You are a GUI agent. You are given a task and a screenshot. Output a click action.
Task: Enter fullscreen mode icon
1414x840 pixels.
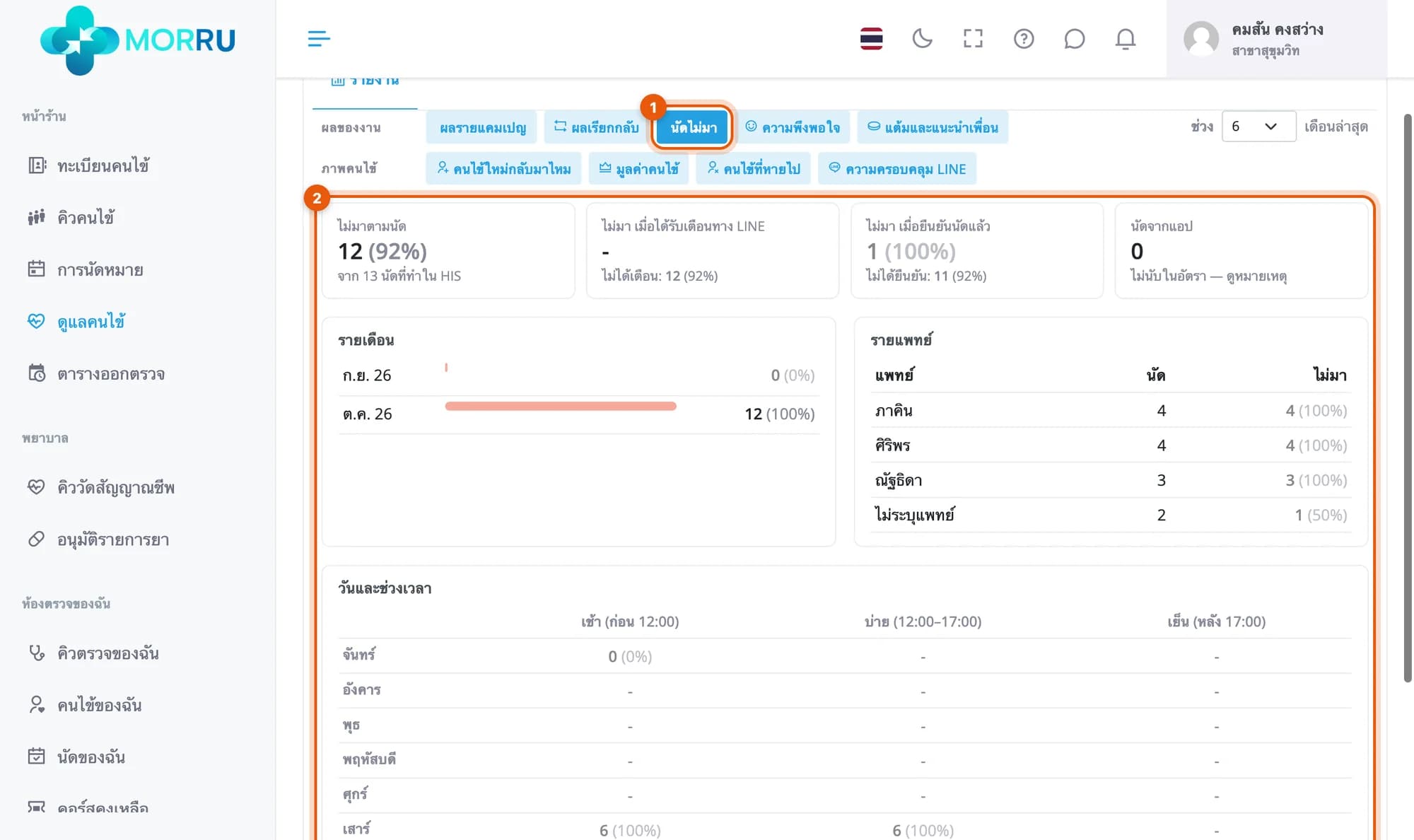click(x=973, y=38)
